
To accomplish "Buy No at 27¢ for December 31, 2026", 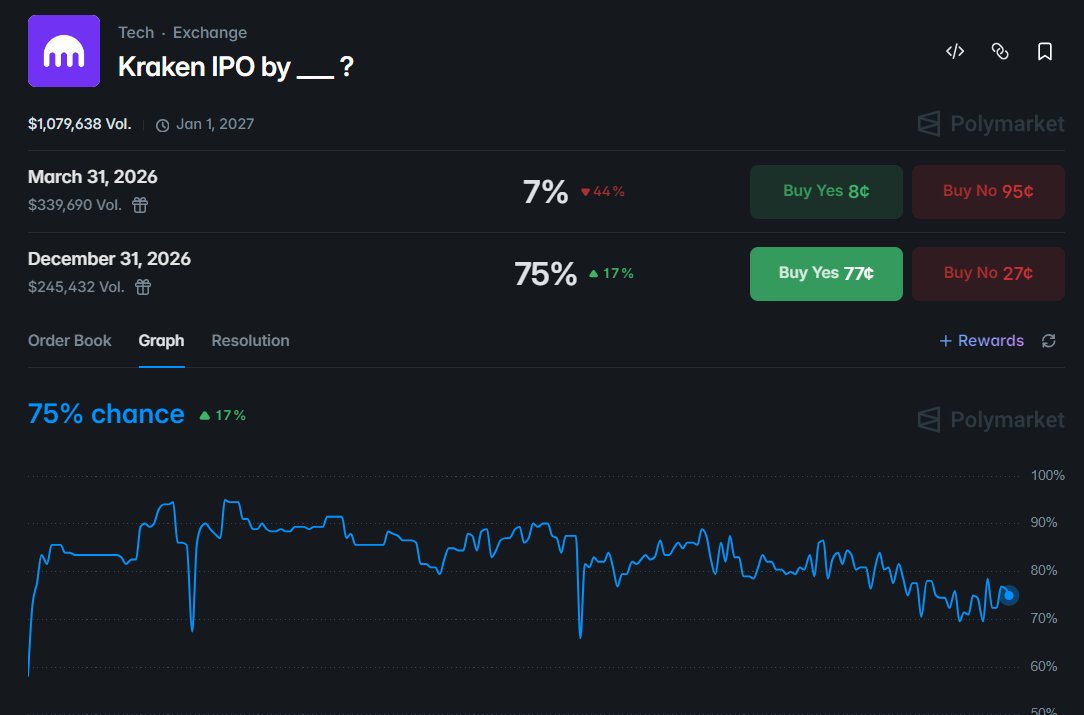I will click(x=988, y=274).
